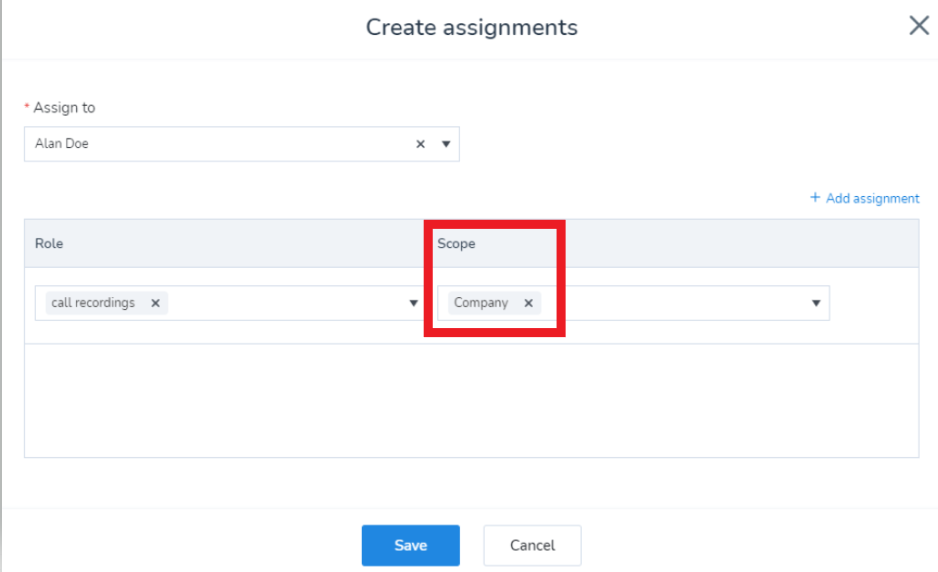Viewport: 938px width, 572px height.
Task: Remove the Company scope tag
Action: tap(528, 303)
